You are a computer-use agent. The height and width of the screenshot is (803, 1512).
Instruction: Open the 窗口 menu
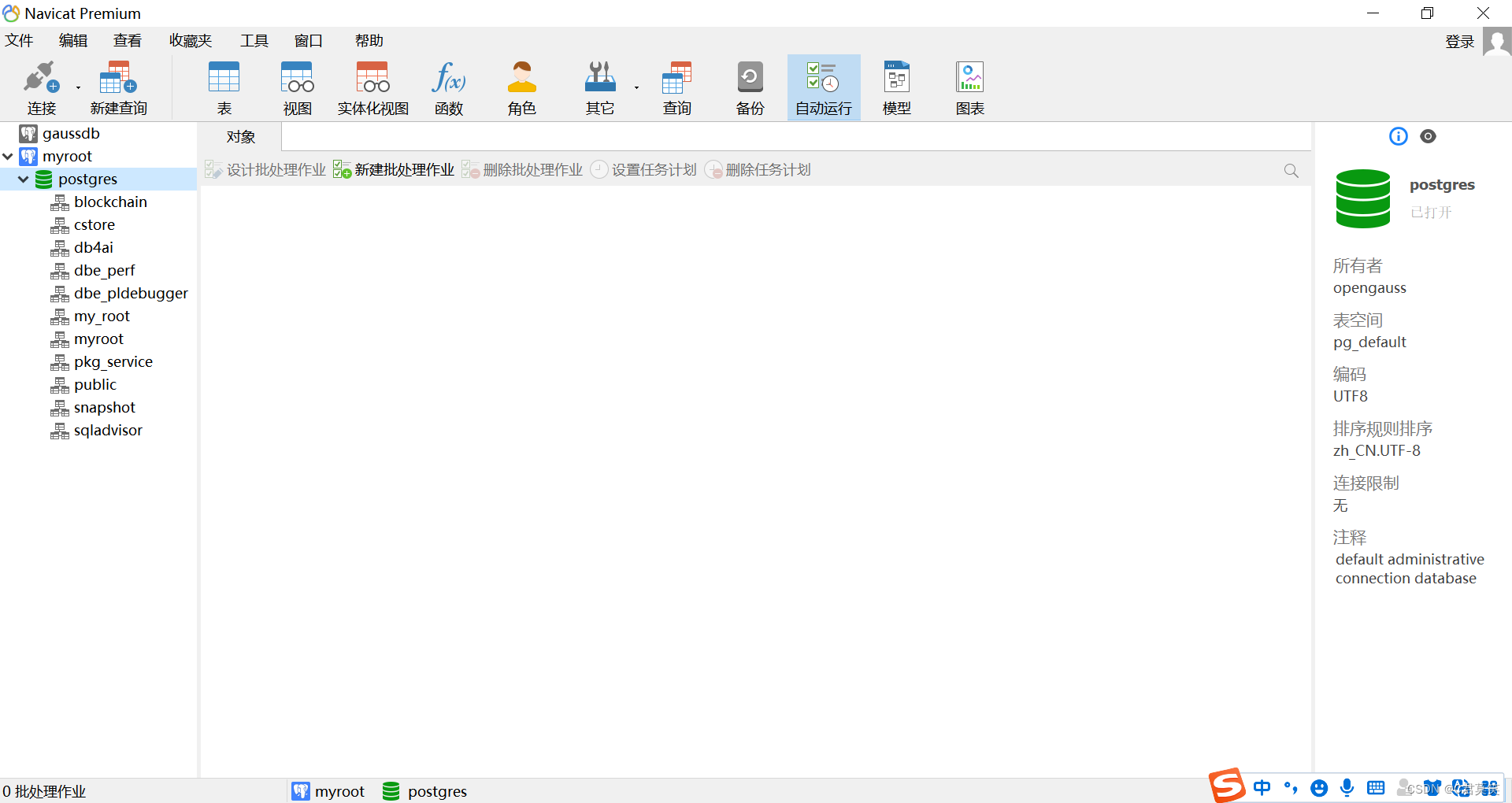click(x=309, y=40)
